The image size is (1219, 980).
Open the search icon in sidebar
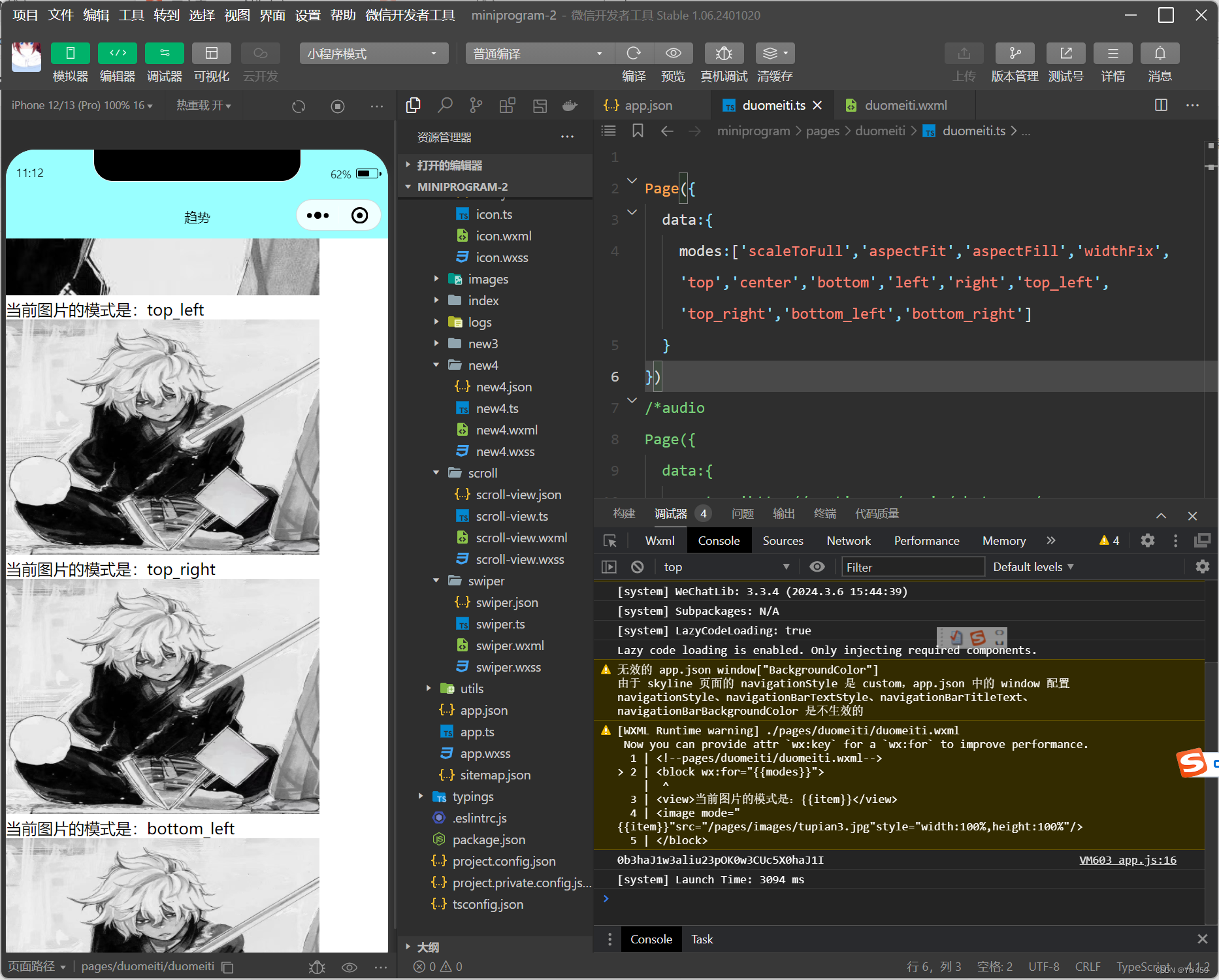tap(446, 105)
